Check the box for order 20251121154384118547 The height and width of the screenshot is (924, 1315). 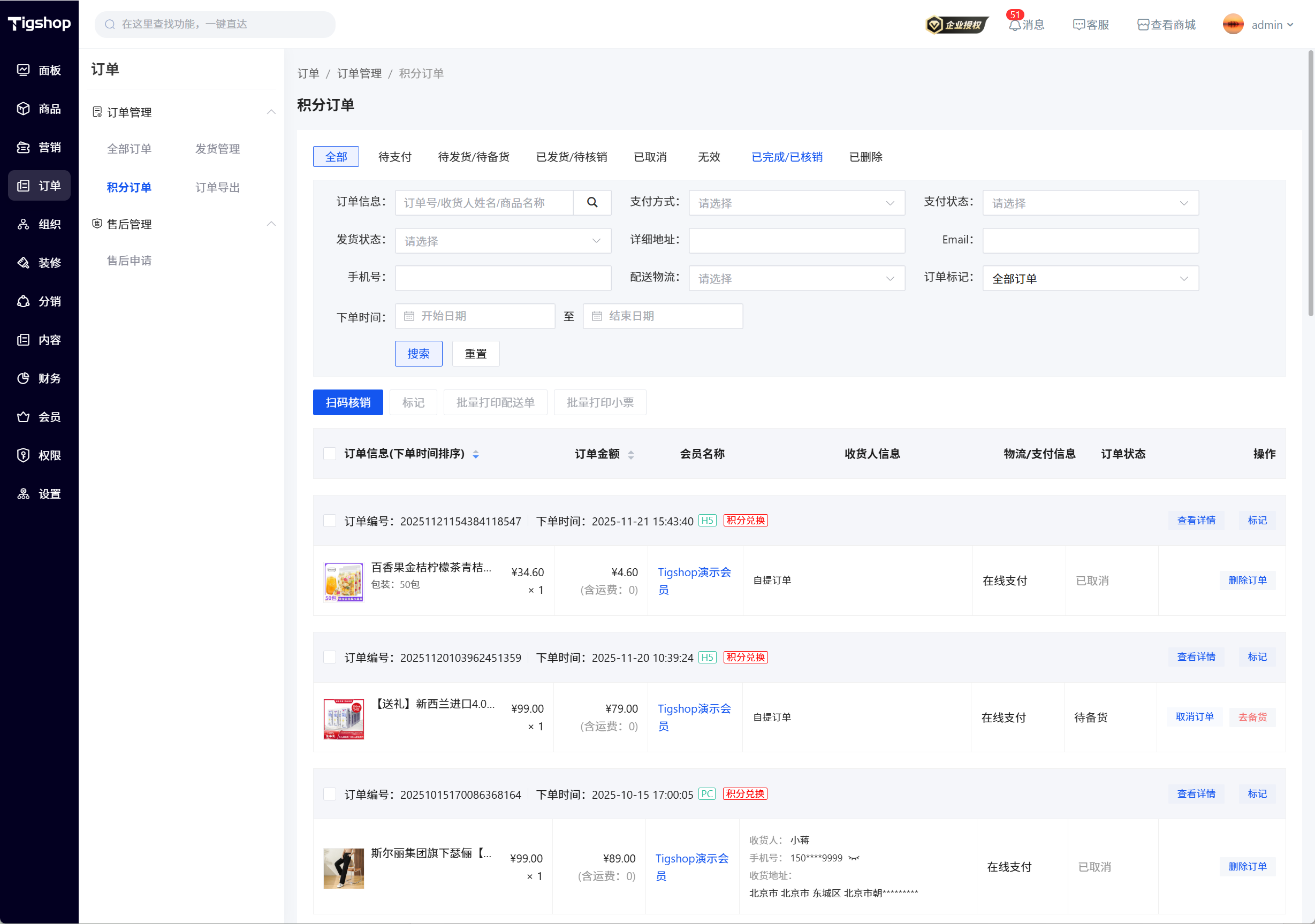(330, 521)
